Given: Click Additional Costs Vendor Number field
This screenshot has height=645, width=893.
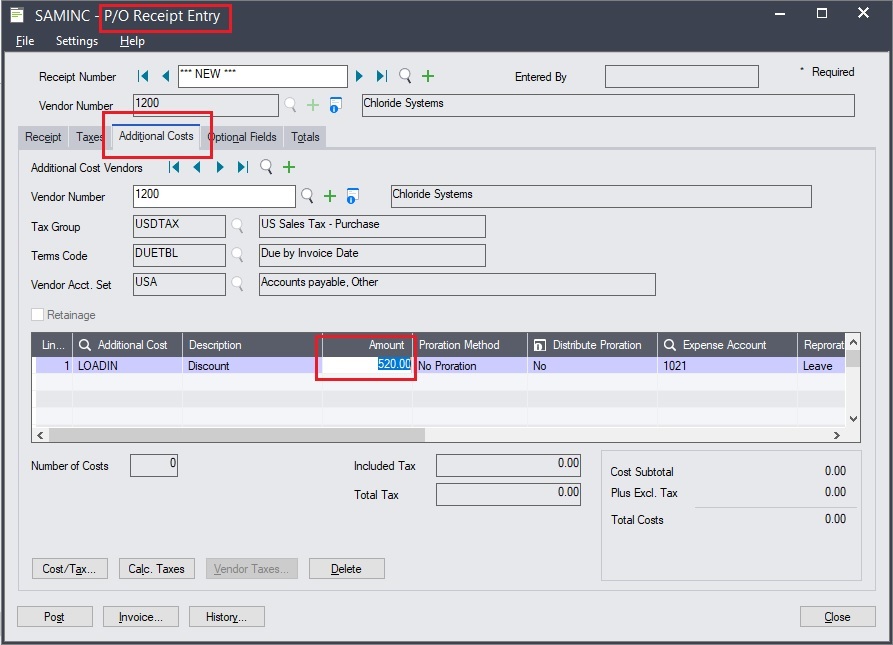Looking at the screenshot, I should 214,196.
